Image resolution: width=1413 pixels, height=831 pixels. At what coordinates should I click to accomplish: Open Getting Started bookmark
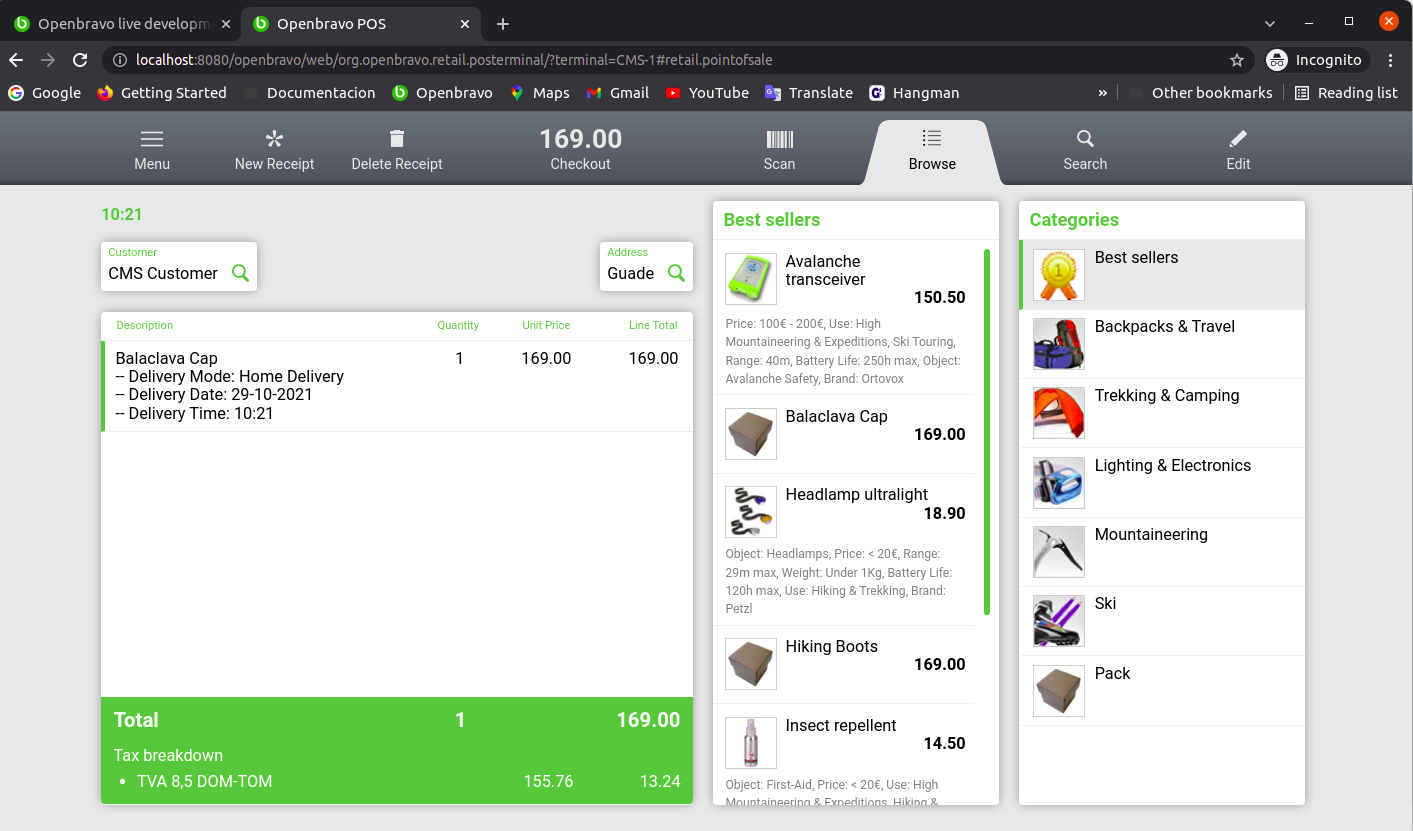point(162,93)
